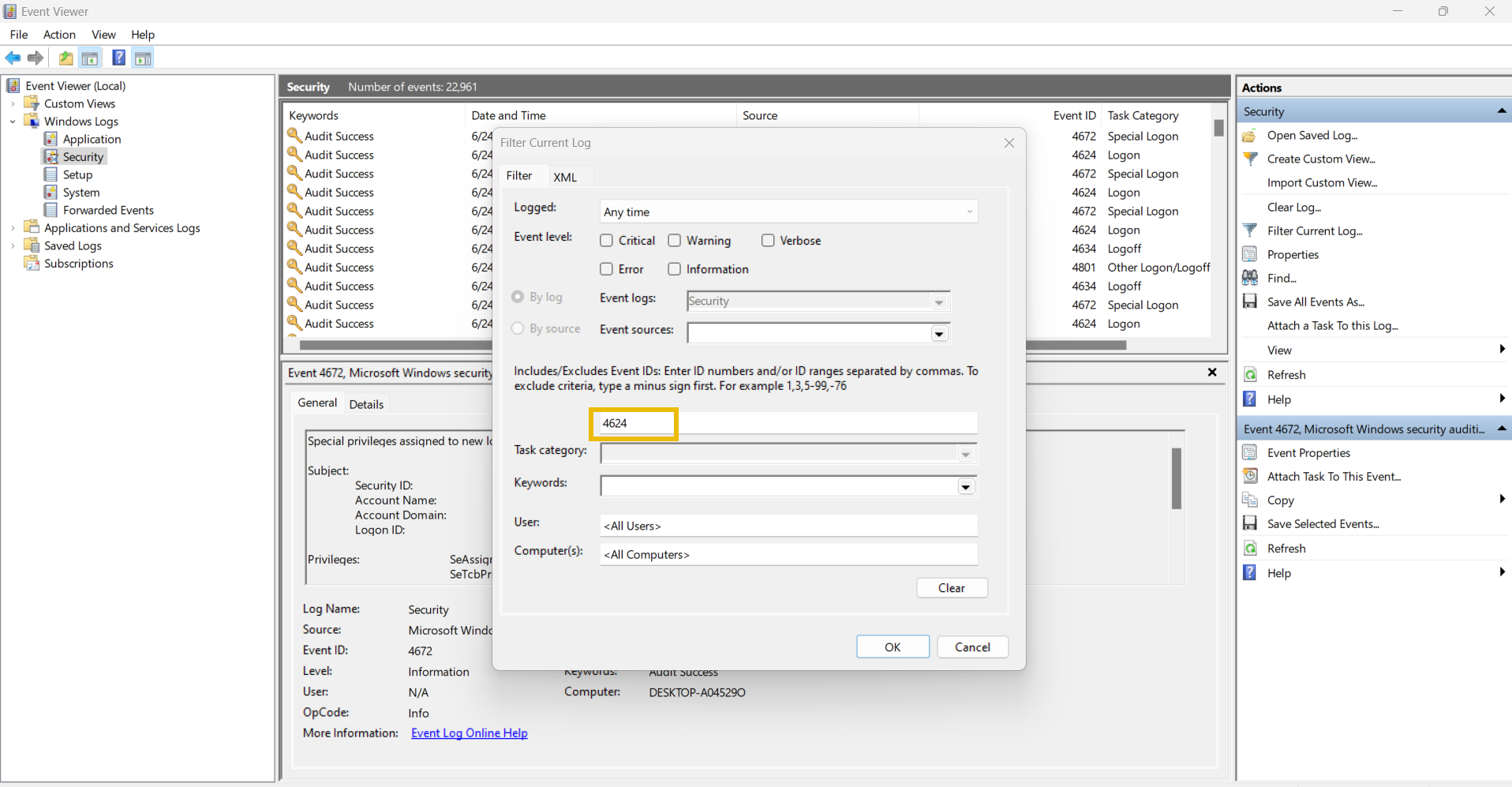Click the Back arrow toolbar icon
Viewport: 1512px width, 787px height.
coord(13,58)
